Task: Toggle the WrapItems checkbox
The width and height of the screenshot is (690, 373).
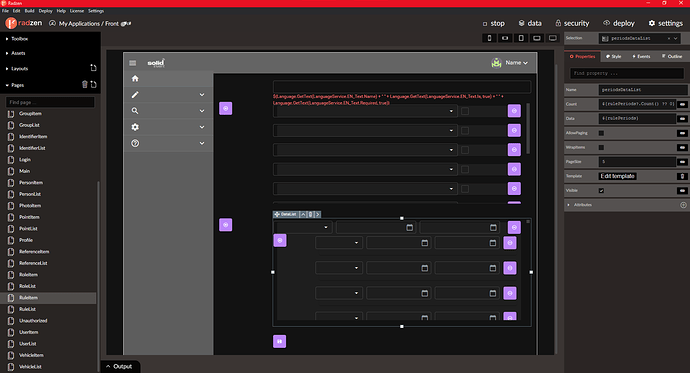Action: click(601, 147)
